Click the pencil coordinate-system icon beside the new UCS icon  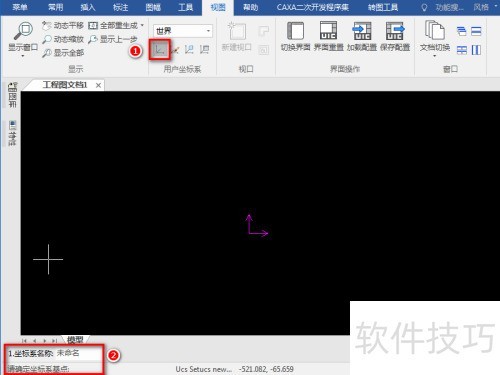point(175,50)
